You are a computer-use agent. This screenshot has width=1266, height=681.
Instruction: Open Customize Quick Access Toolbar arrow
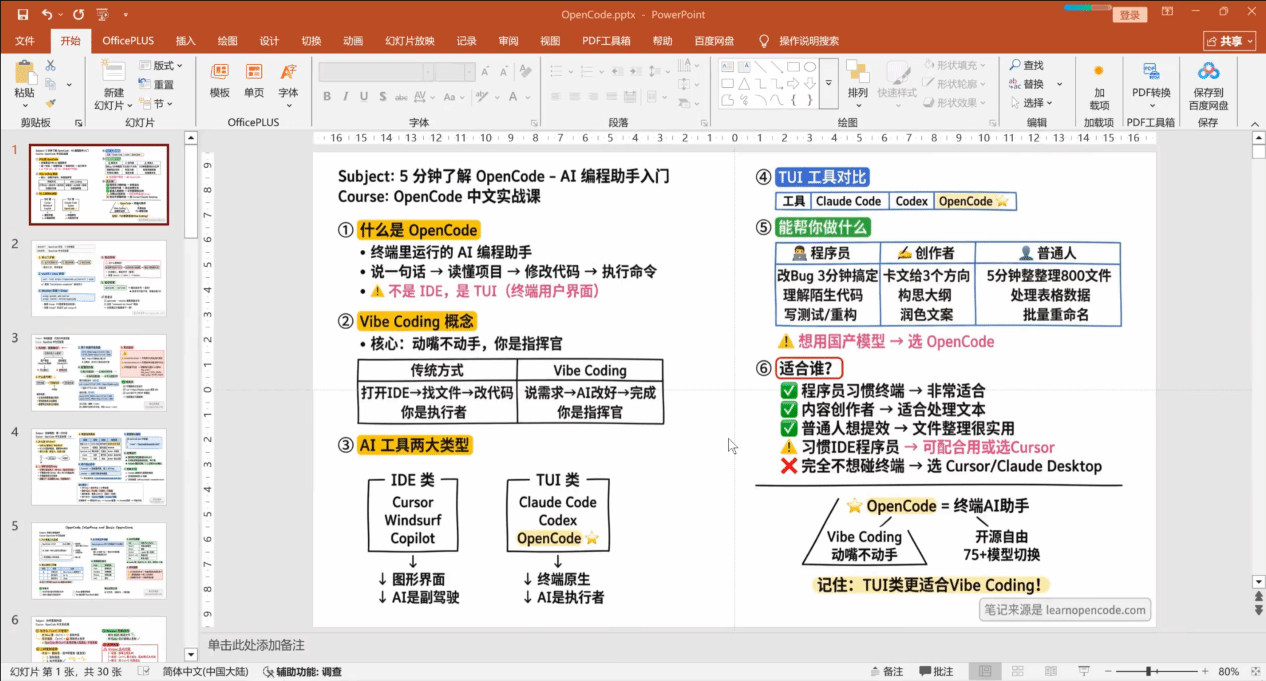[125, 15]
